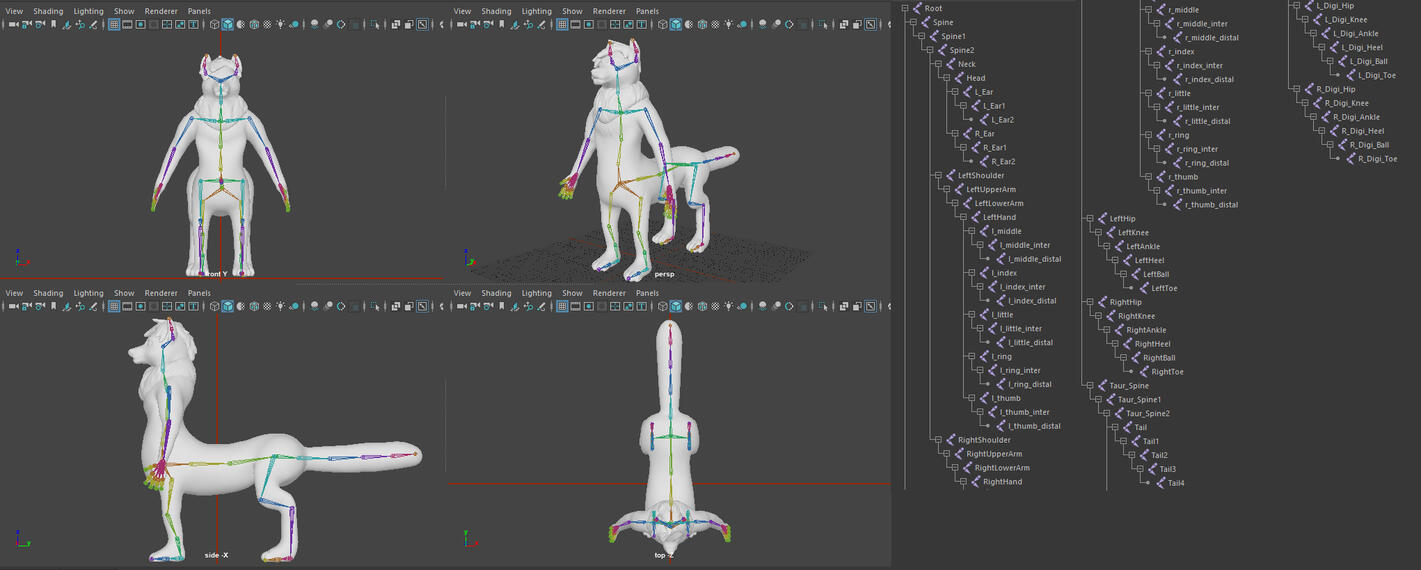This screenshot has height=570, width=1421.
Task: Click Multisample Anti-aliasing icon in persp view toolbar
Action: click(789, 24)
